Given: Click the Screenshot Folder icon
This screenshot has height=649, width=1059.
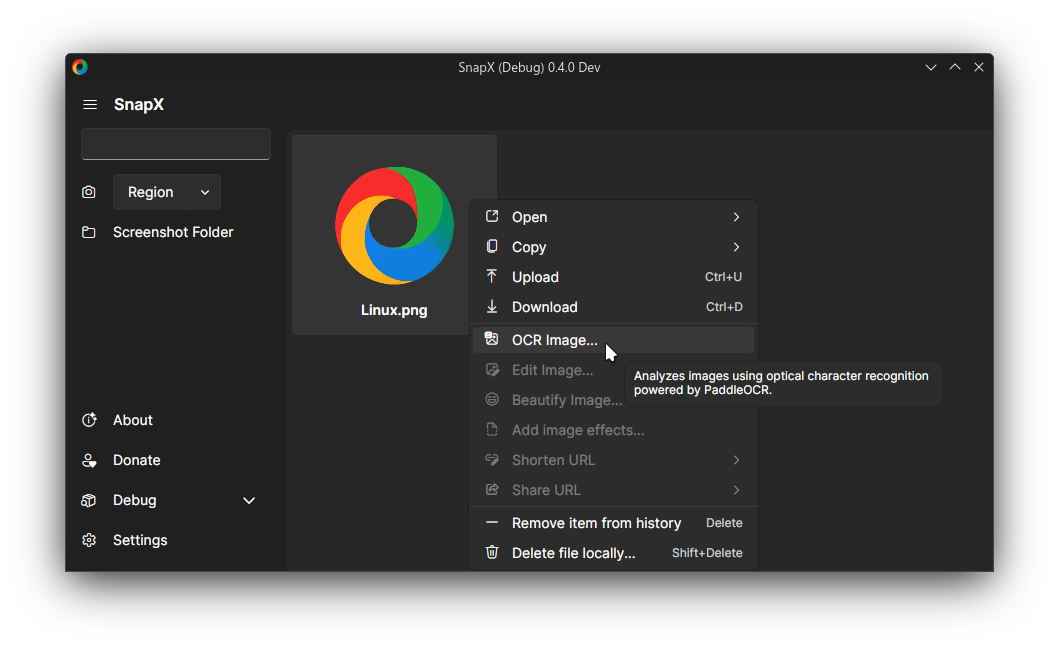Looking at the screenshot, I should point(89,232).
